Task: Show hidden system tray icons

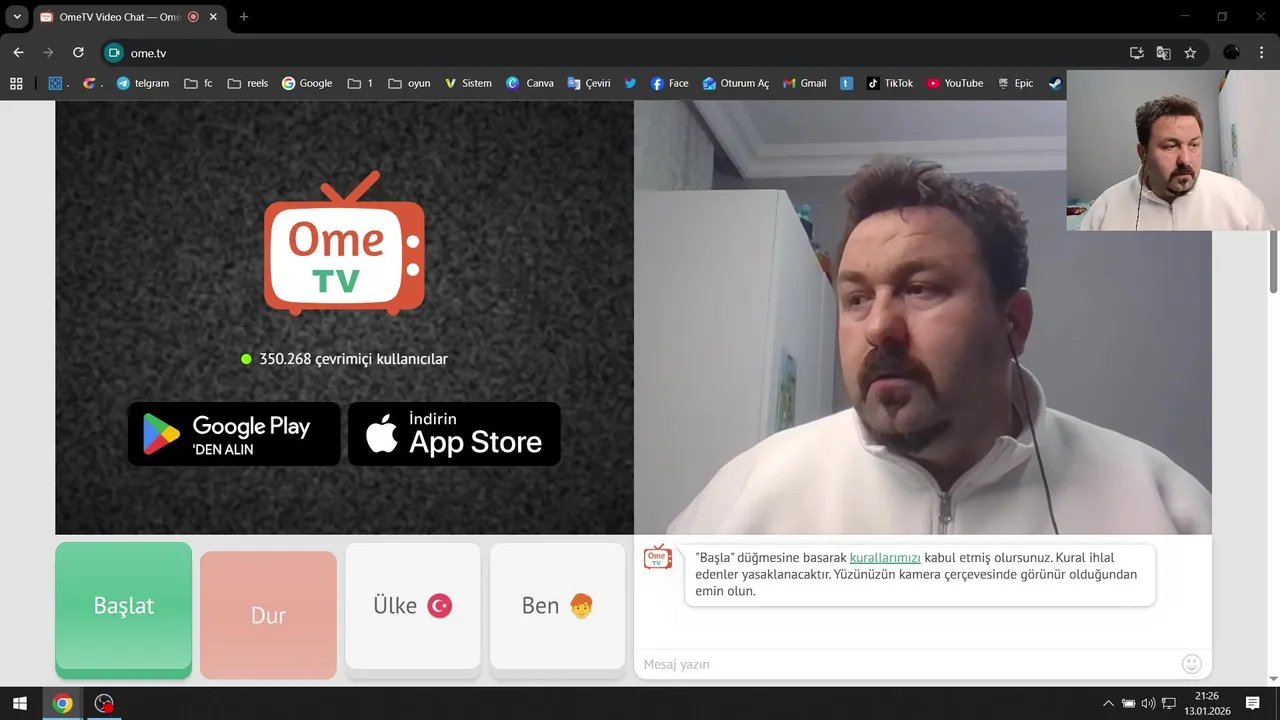Action: tap(1108, 704)
